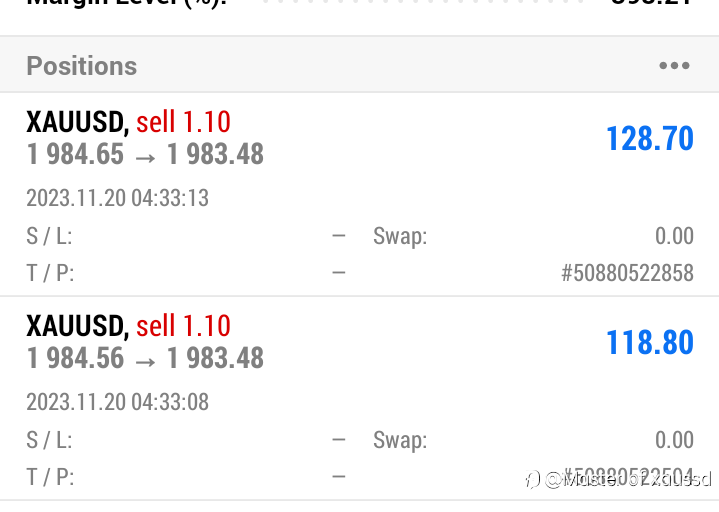
Task: Open the Positions three-dot menu
Action: tap(674, 66)
